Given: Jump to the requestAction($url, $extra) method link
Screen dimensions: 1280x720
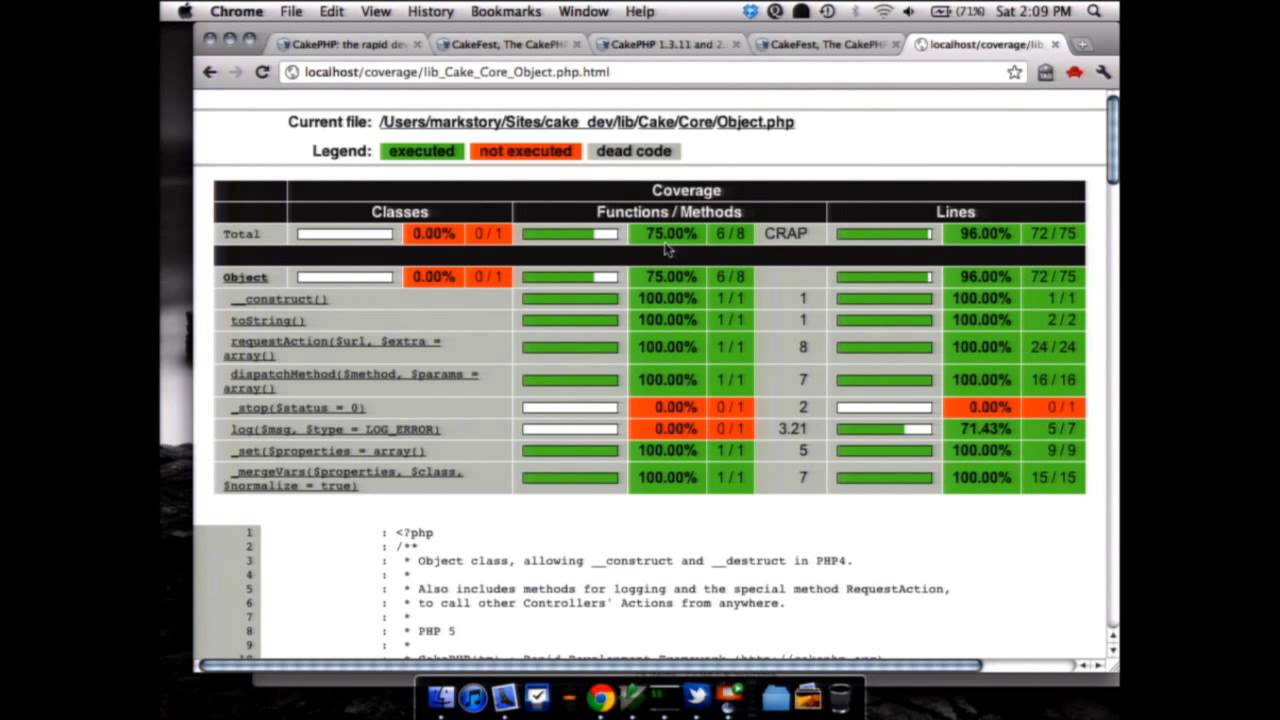Looking at the screenshot, I should (332, 348).
